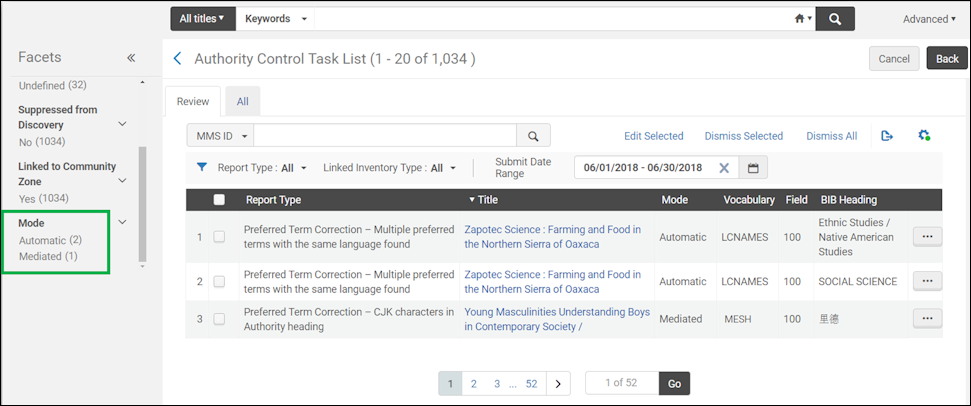Click the Facets panel scrollbar
The height and width of the screenshot is (406, 971).
click(142, 204)
